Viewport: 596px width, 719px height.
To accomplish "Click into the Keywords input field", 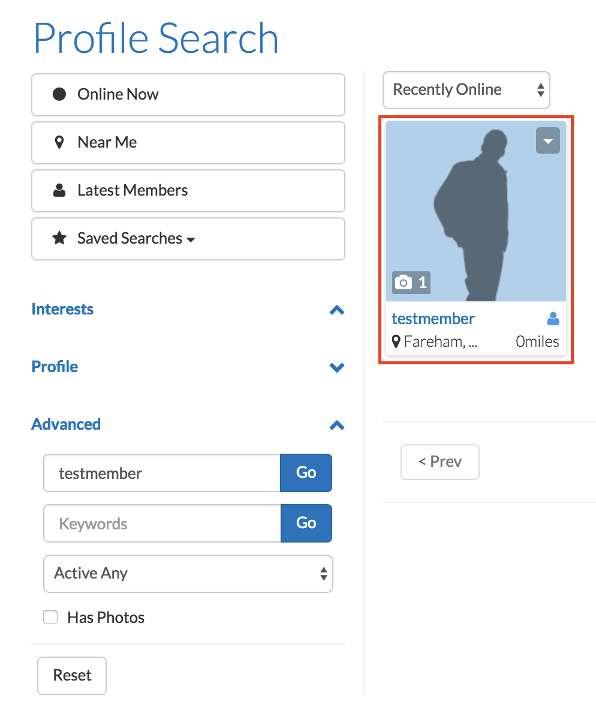I will (162, 523).
